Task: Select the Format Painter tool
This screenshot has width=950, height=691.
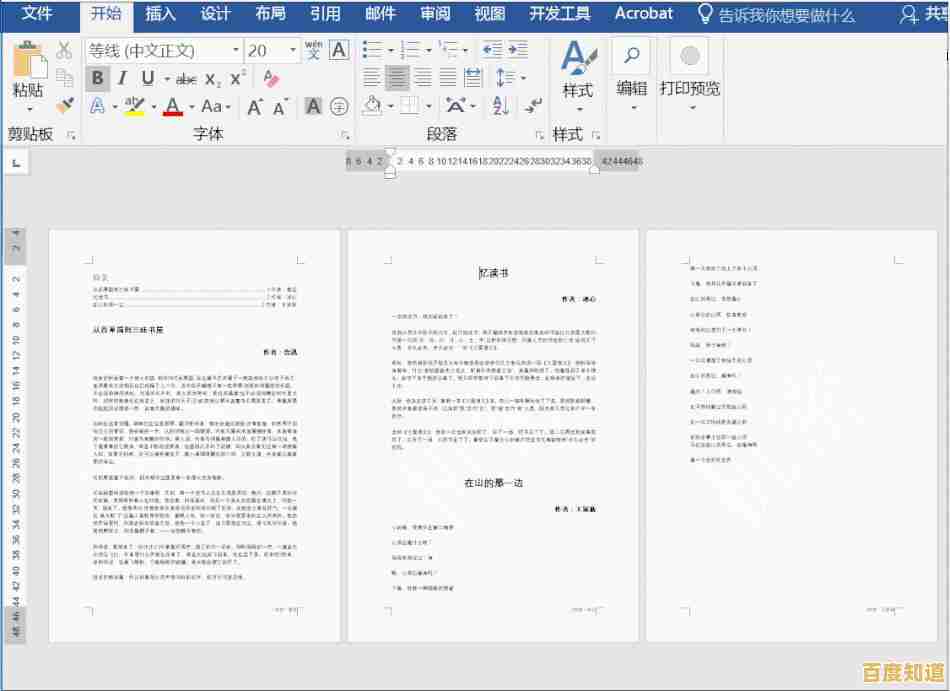Action: [x=64, y=105]
